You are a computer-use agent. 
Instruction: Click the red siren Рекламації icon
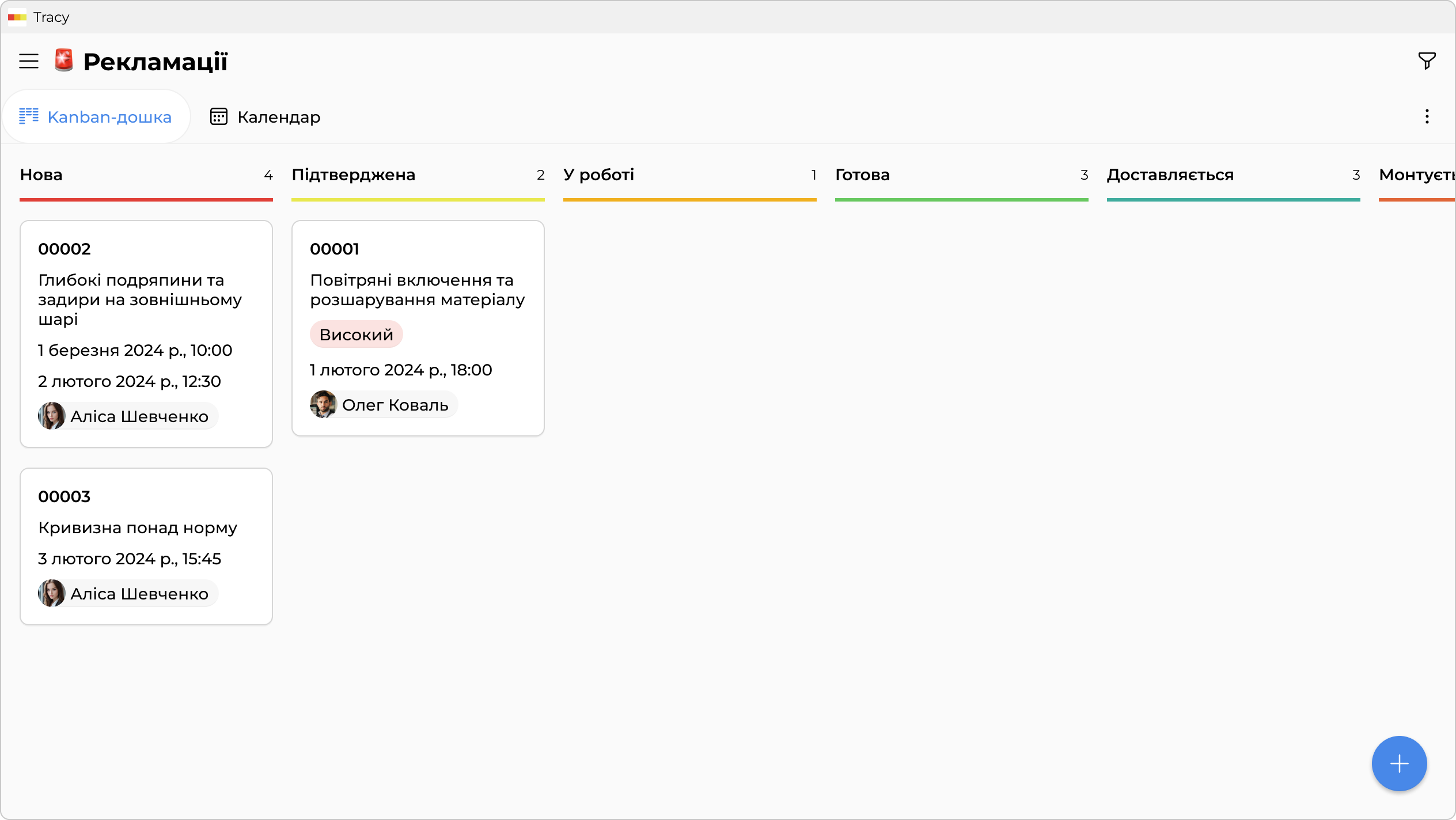[x=64, y=60]
